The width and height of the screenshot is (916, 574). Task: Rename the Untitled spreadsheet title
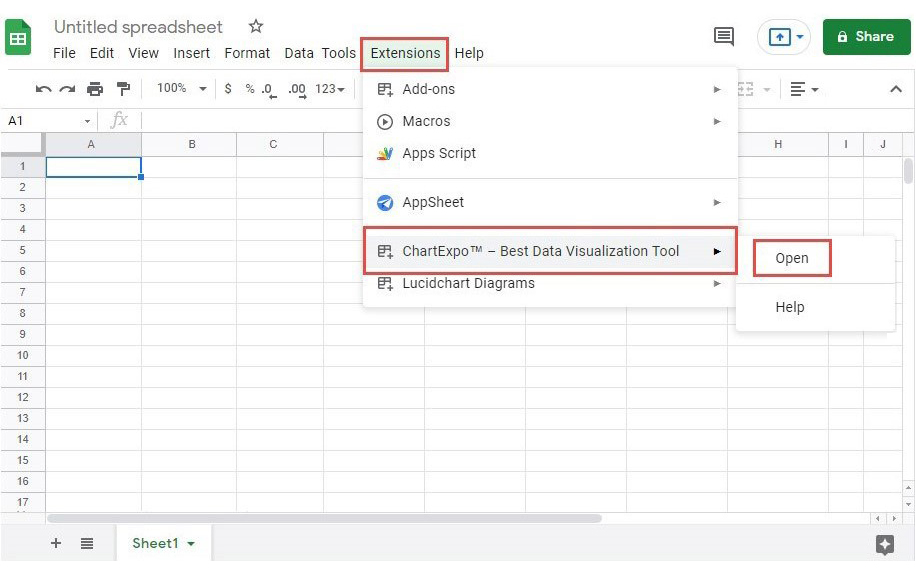coord(138,27)
